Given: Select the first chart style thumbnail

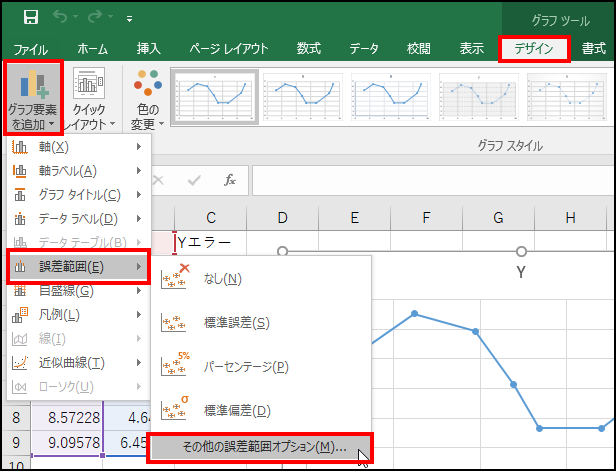Looking at the screenshot, I should 214,97.
